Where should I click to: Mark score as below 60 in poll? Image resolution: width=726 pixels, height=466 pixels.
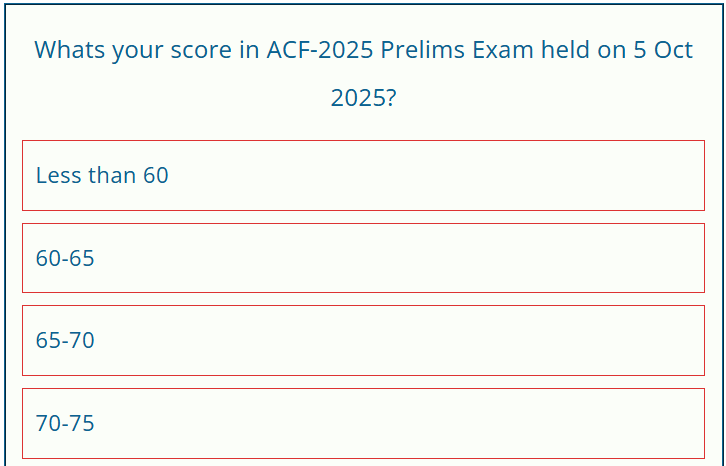tap(363, 175)
